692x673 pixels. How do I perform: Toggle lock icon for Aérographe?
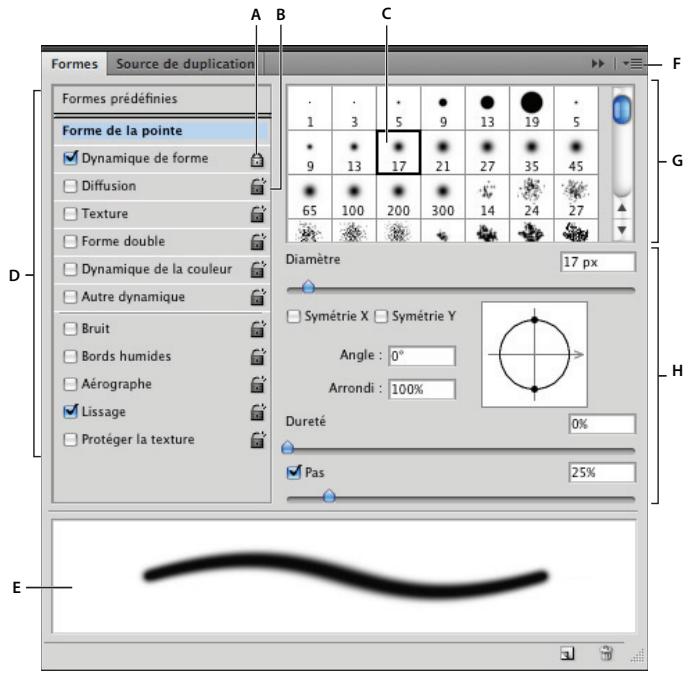click(258, 385)
